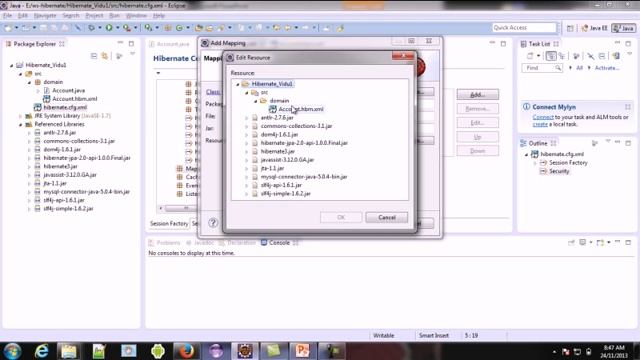
Task: Switch to Java EE perspective
Action: coord(594,28)
